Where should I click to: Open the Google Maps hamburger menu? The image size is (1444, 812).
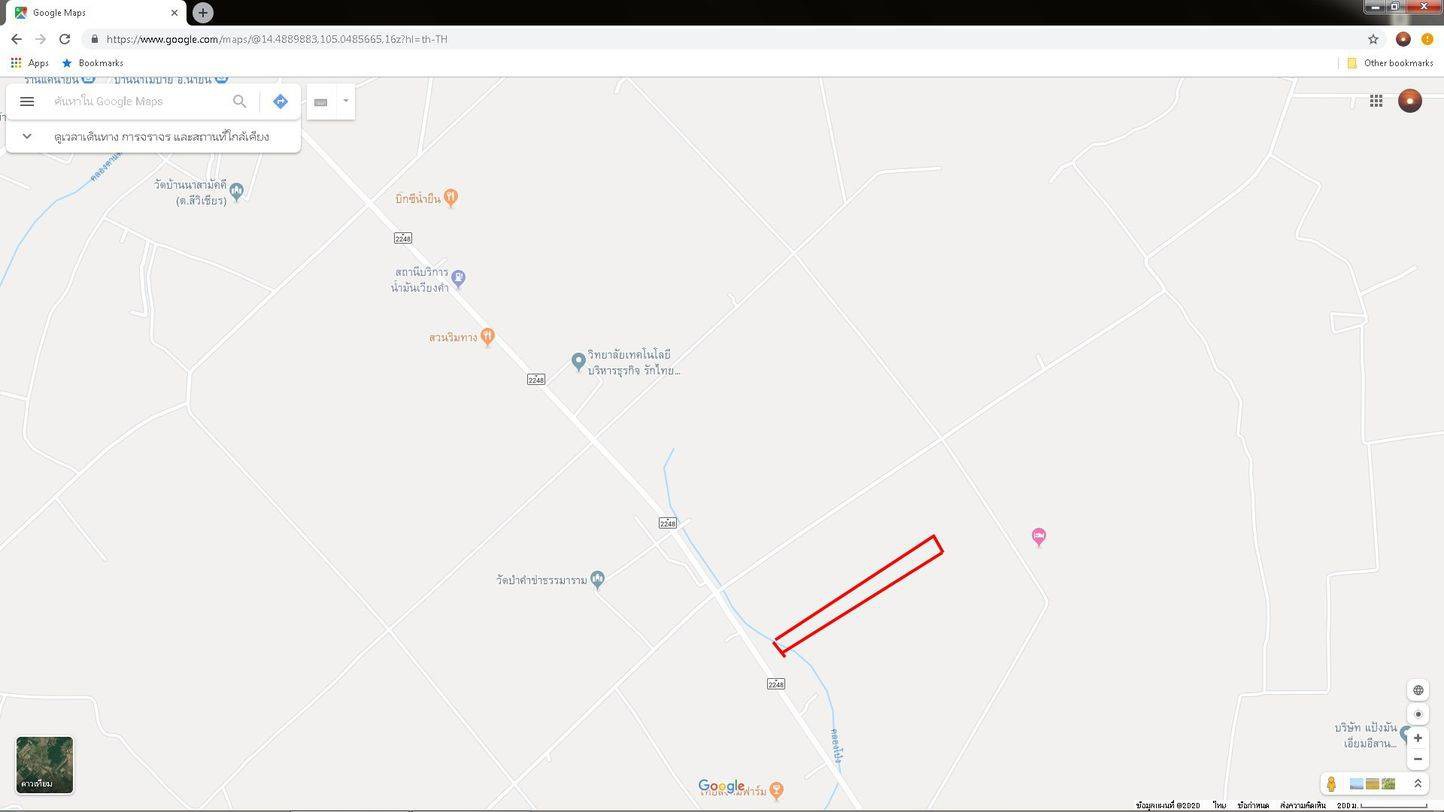pos(27,101)
